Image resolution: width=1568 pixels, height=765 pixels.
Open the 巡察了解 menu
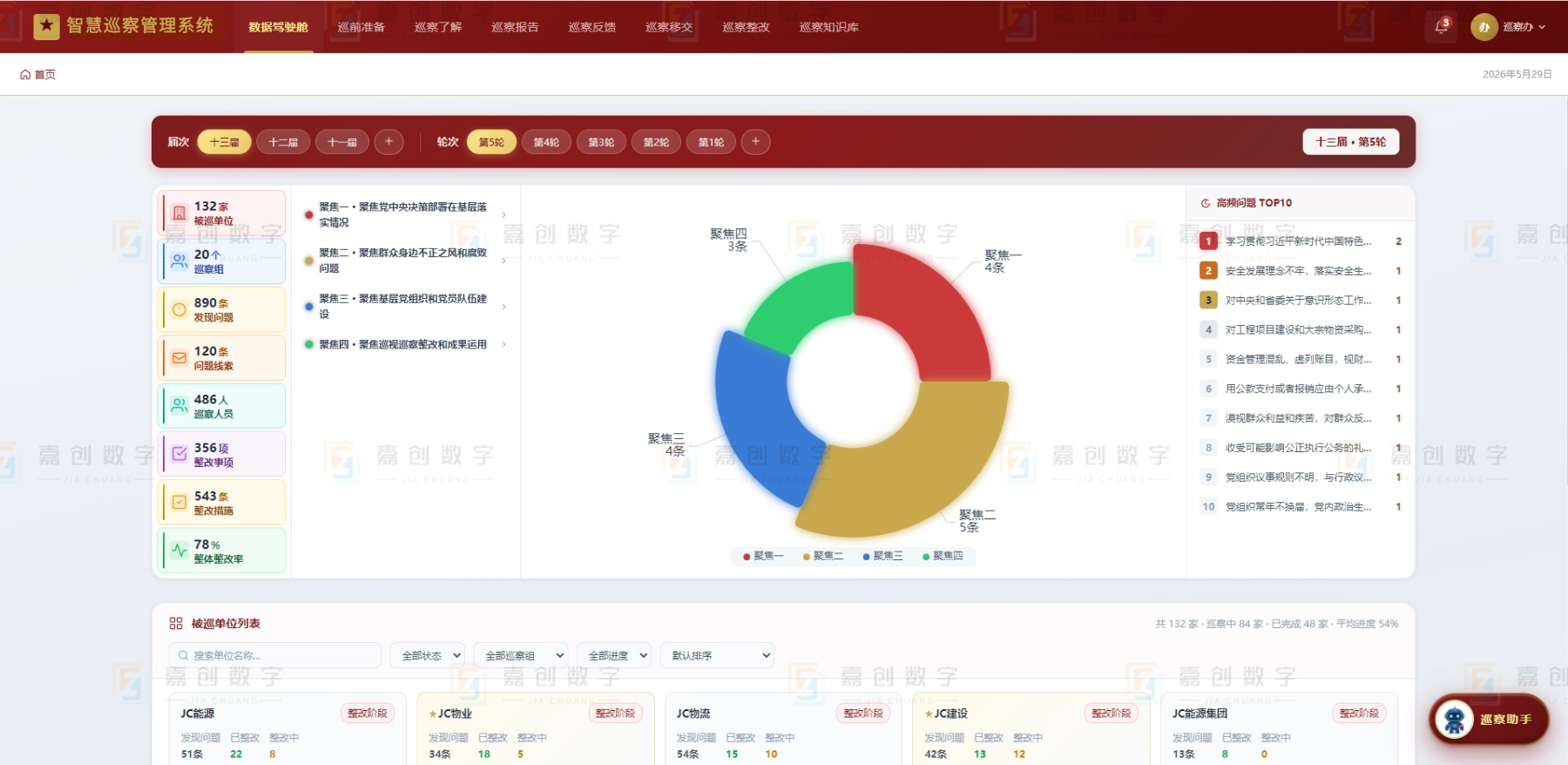click(x=438, y=27)
